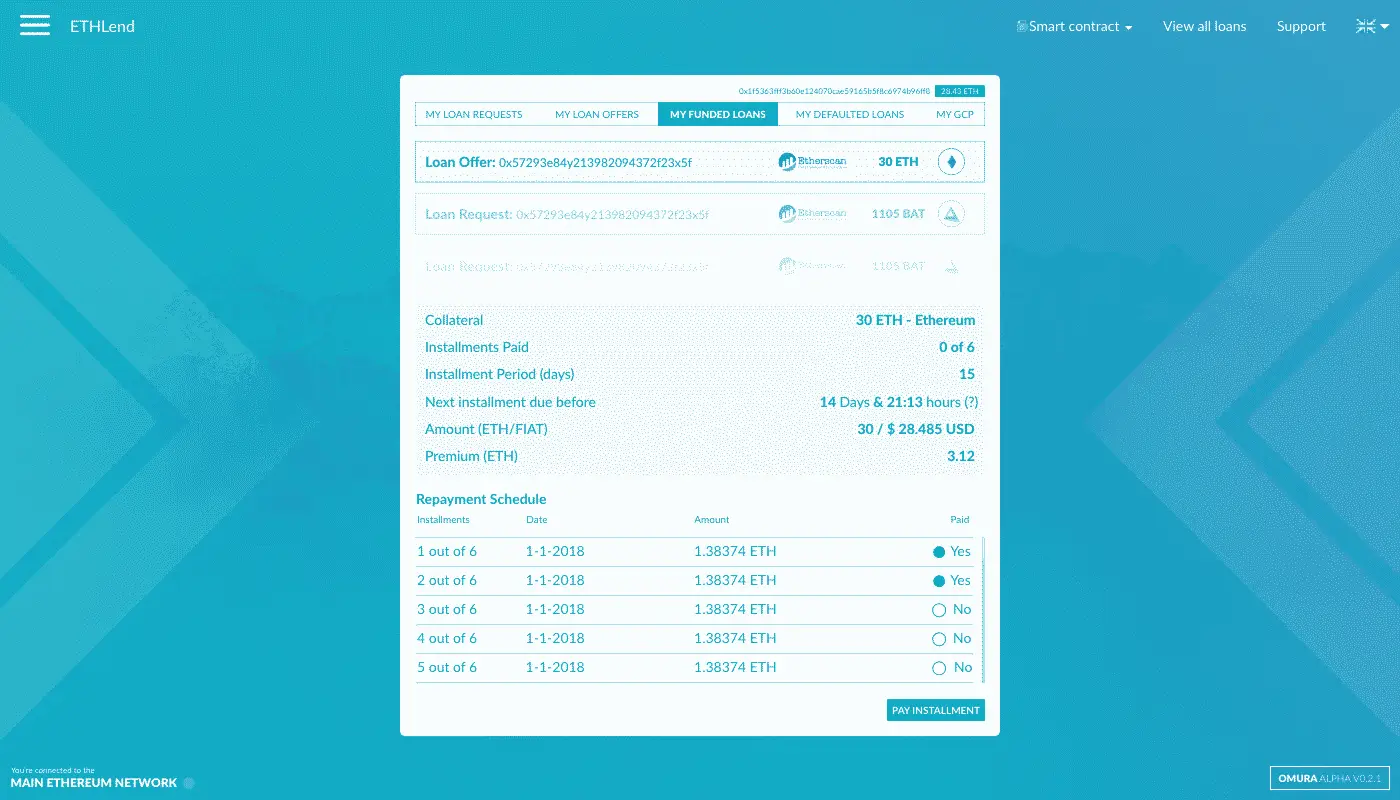Select the Paid radio for installment 4
This screenshot has width=1400, height=800.
tap(939, 638)
